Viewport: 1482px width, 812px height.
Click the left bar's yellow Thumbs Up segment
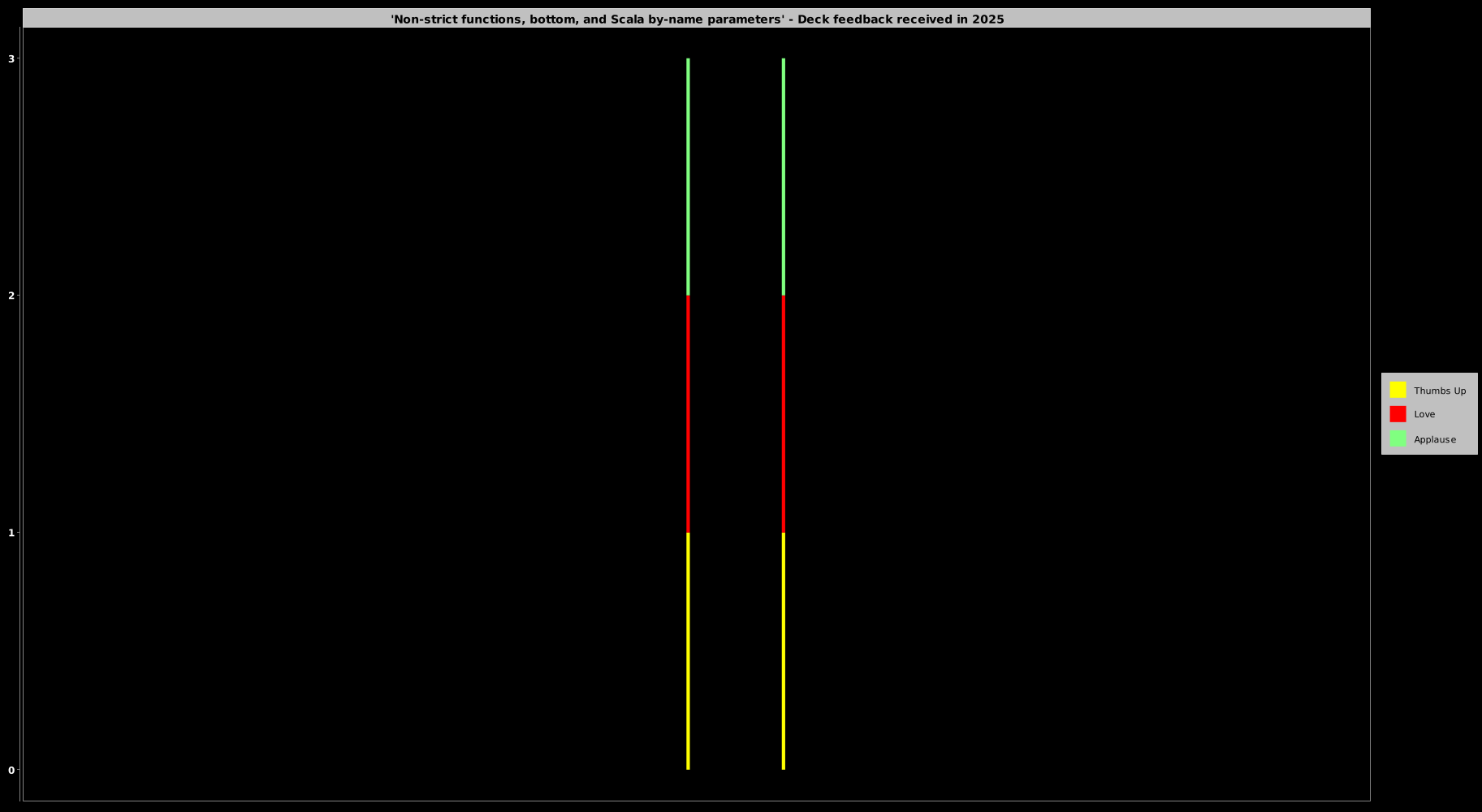pyautogui.click(x=688, y=651)
